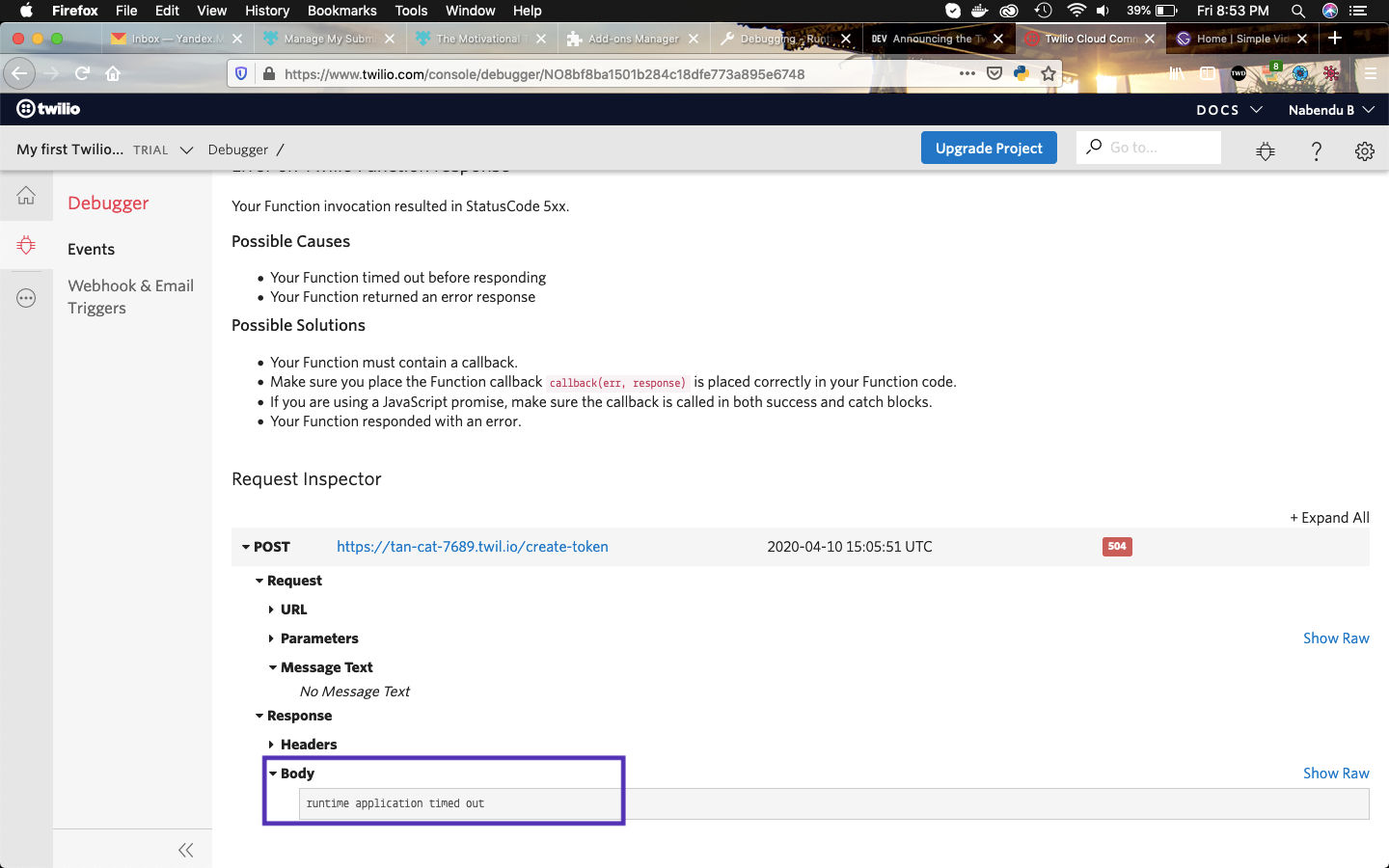Image resolution: width=1389 pixels, height=868 pixels.
Task: Collapse the POST request row
Action: point(246,547)
